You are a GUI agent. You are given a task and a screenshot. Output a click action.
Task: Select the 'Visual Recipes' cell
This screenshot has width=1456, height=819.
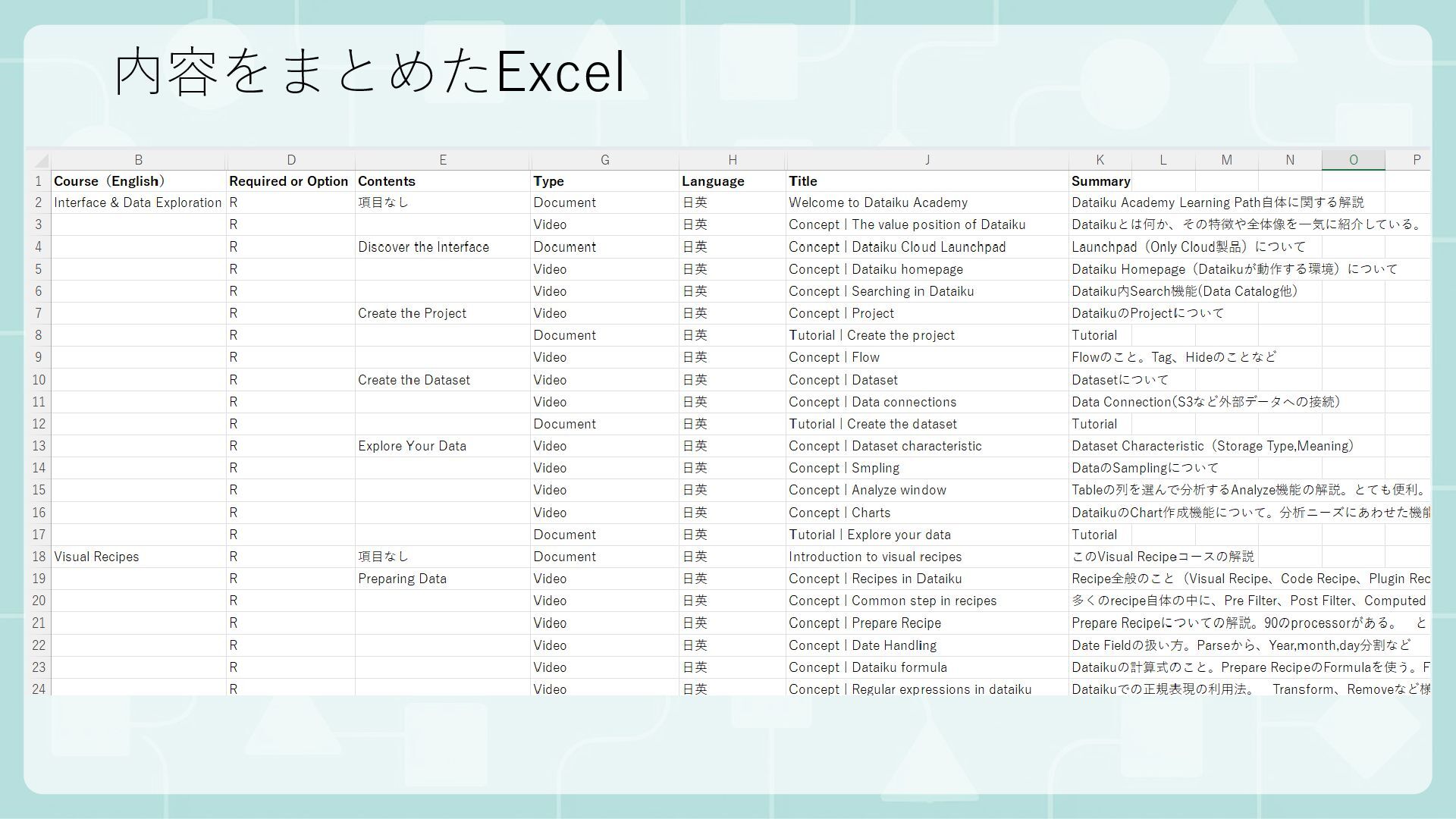(x=138, y=557)
